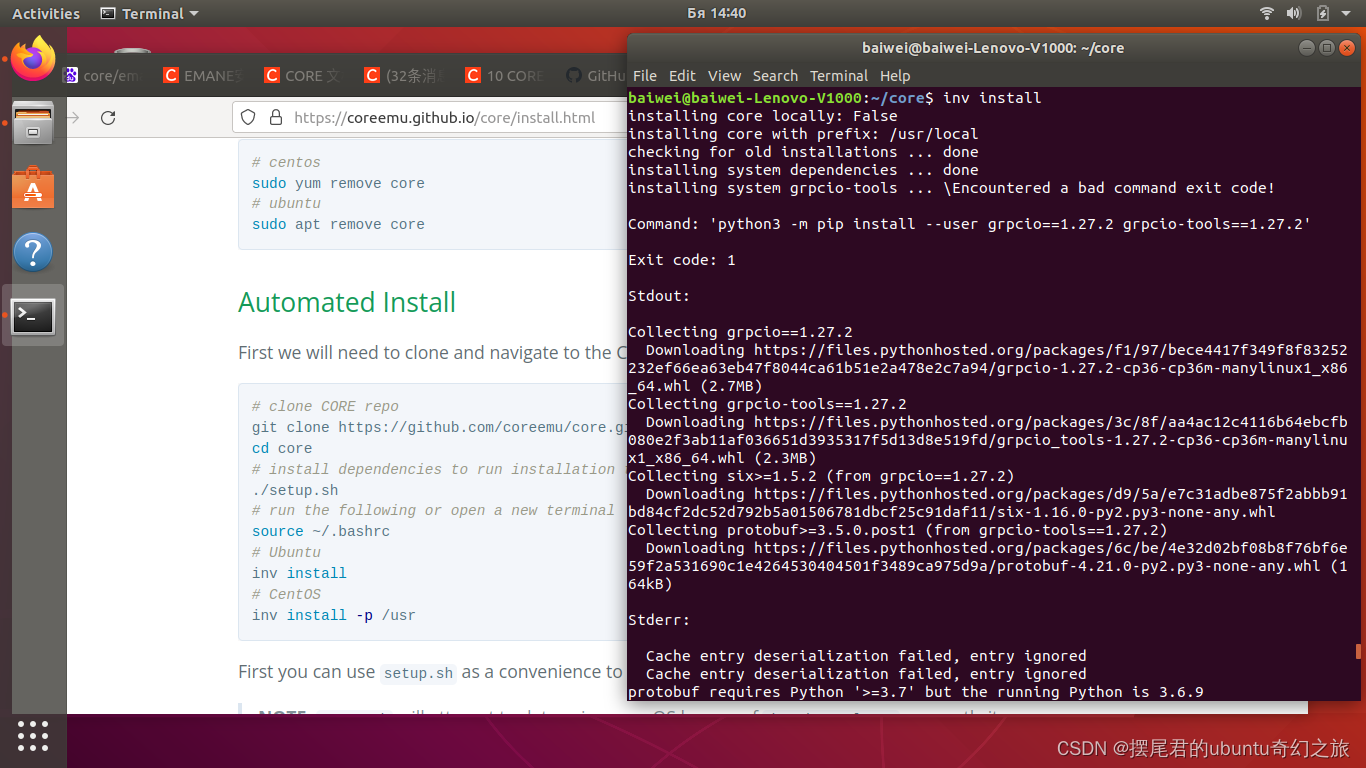Click the Wi-Fi status icon
This screenshot has width=1366, height=768.
coord(1267,14)
